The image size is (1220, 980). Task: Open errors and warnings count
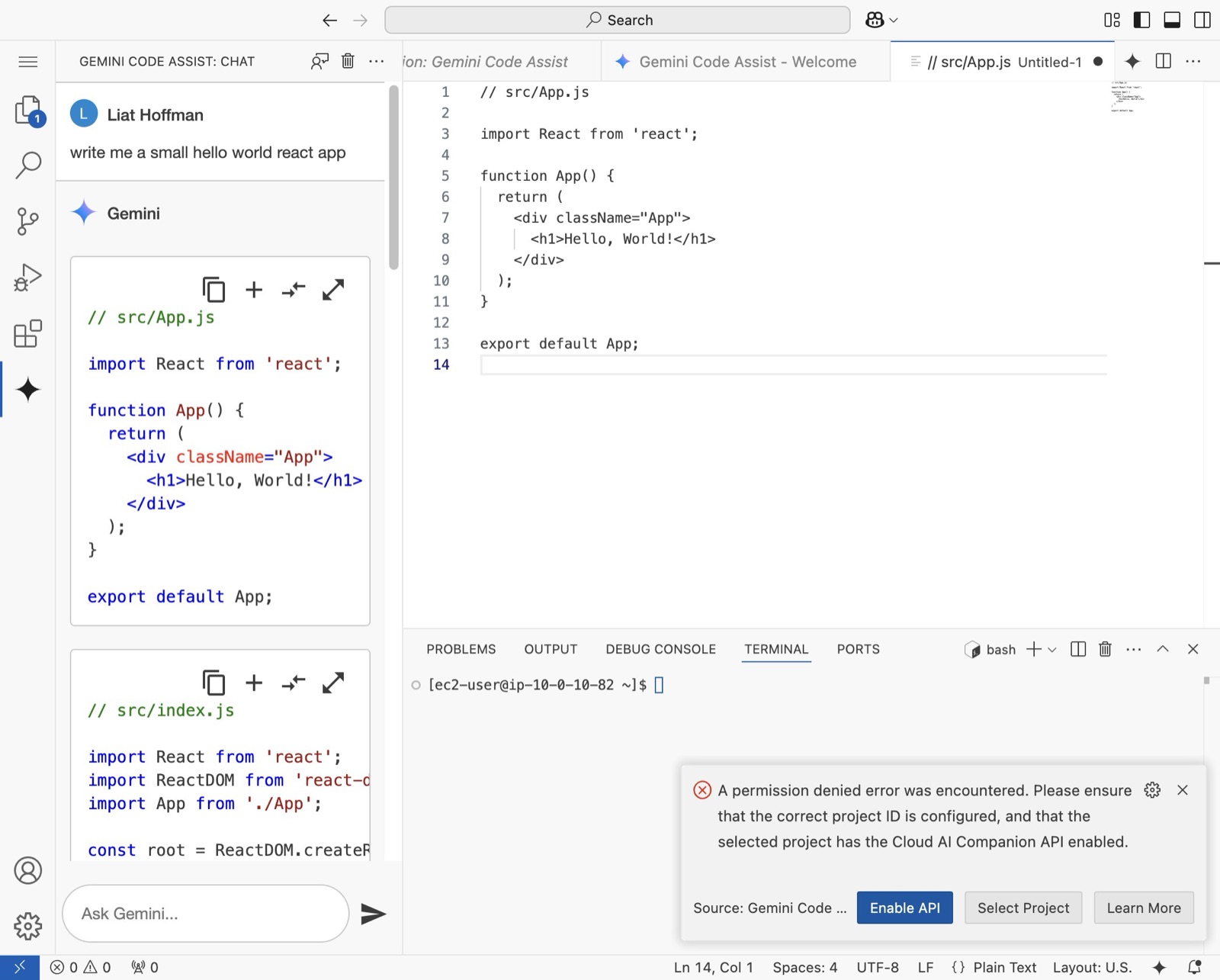80,967
